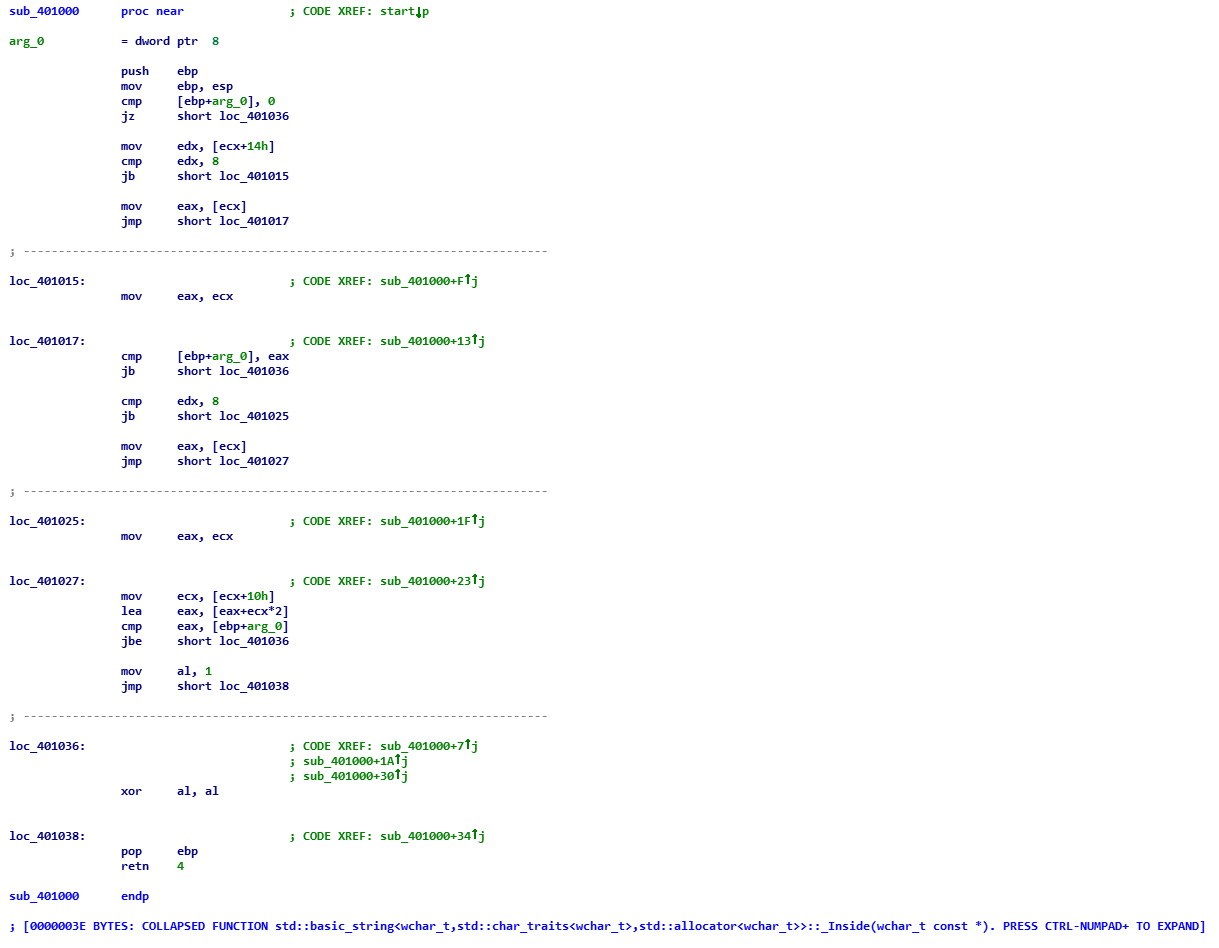Follow the start cross-reference link
This screenshot has width=1219, height=948.
click(x=400, y=11)
